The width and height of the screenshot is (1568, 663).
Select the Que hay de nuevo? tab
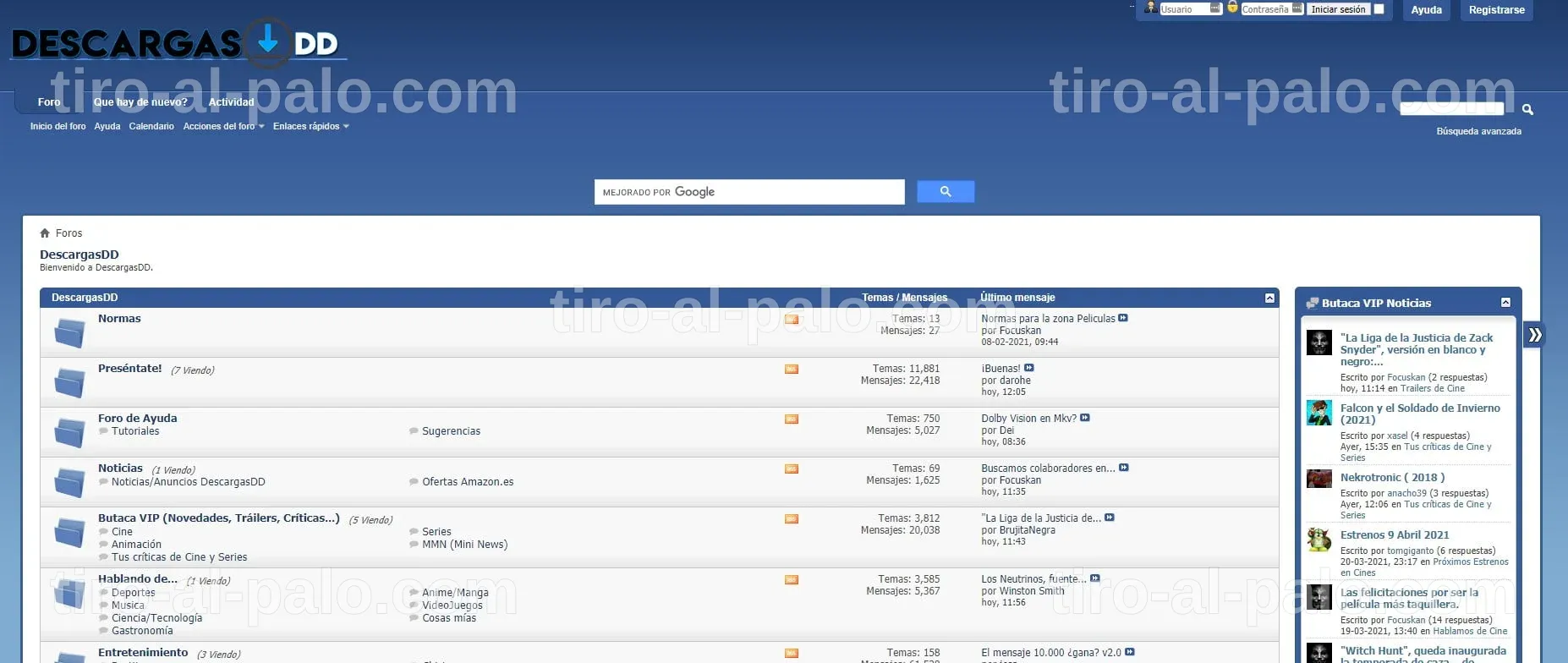click(x=140, y=101)
